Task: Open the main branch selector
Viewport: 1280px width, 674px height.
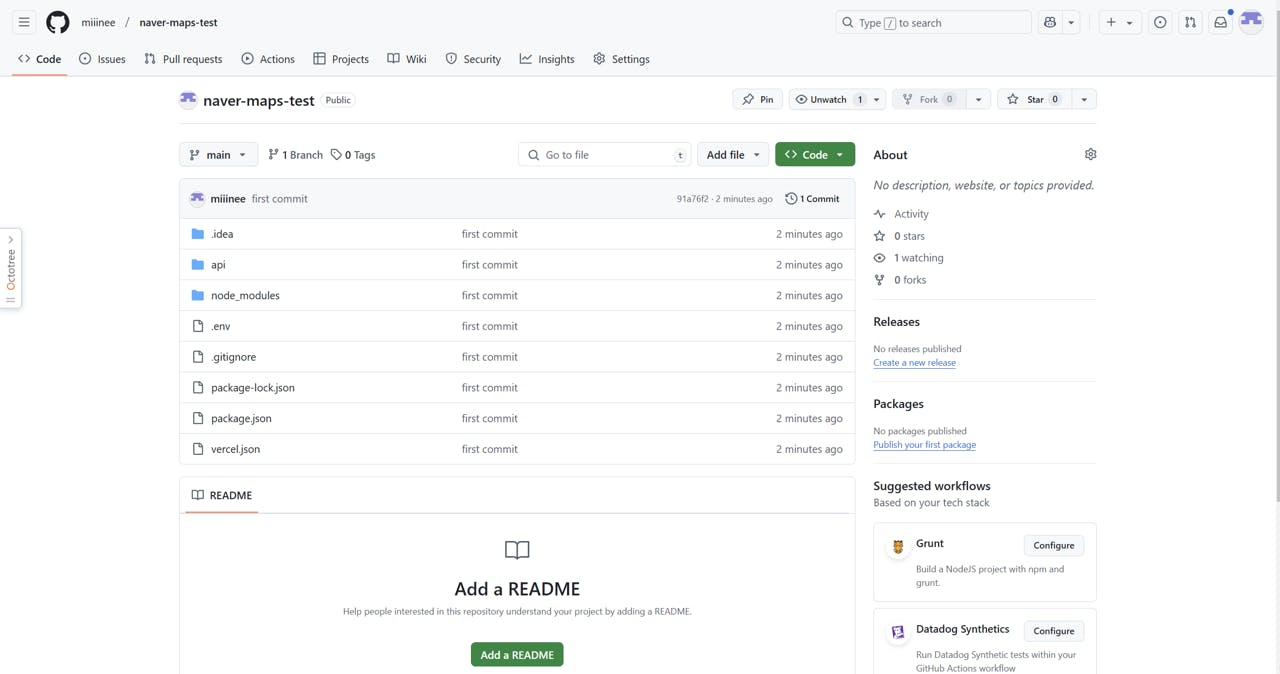Action: [218, 155]
